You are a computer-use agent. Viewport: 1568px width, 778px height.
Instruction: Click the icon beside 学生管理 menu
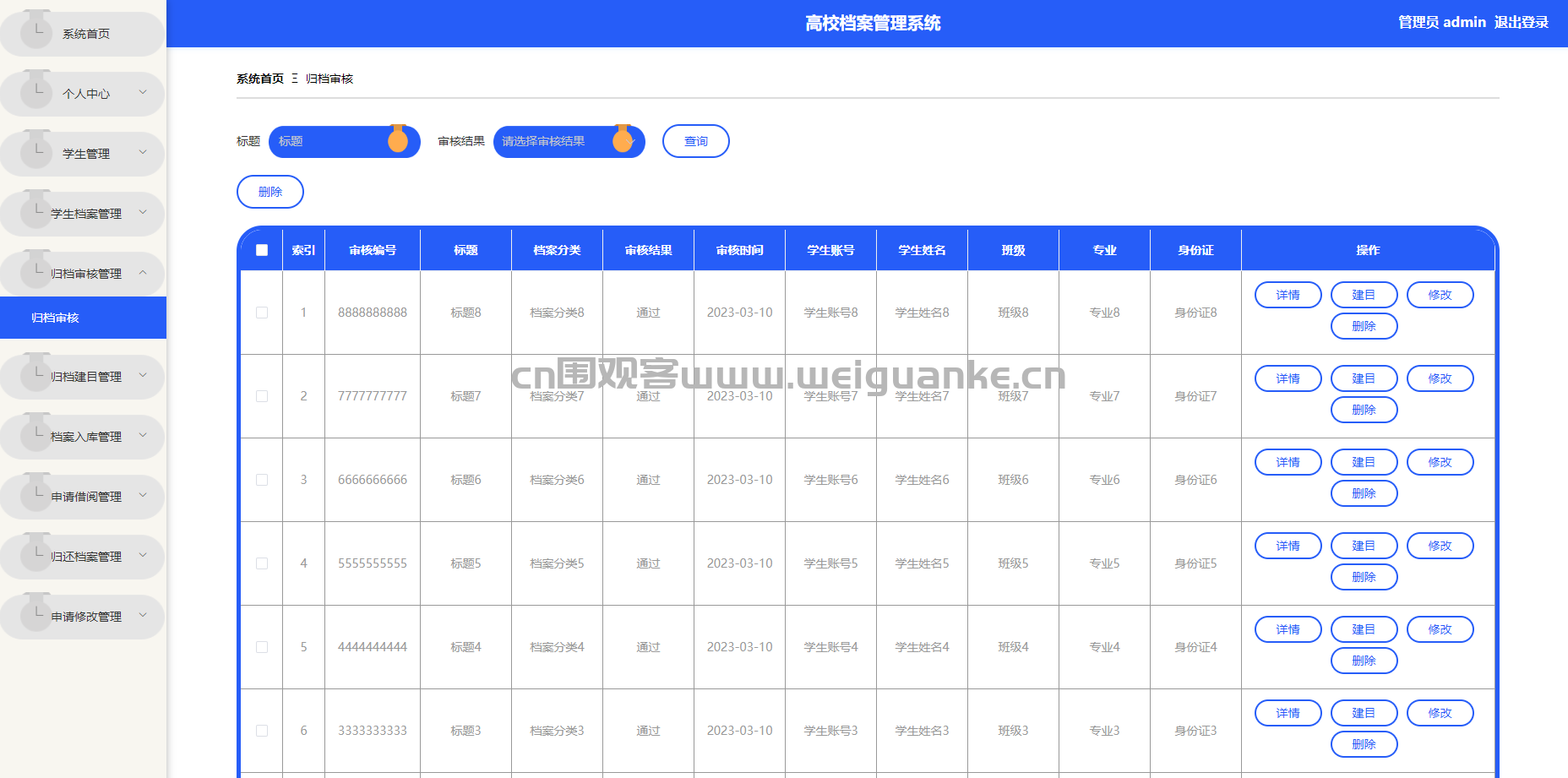(x=36, y=150)
